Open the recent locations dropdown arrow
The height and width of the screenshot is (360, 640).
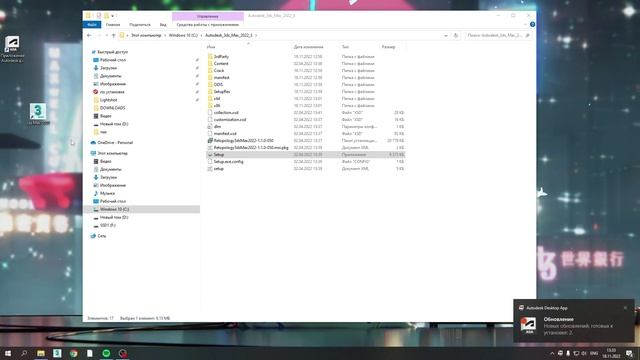[x=107, y=36]
